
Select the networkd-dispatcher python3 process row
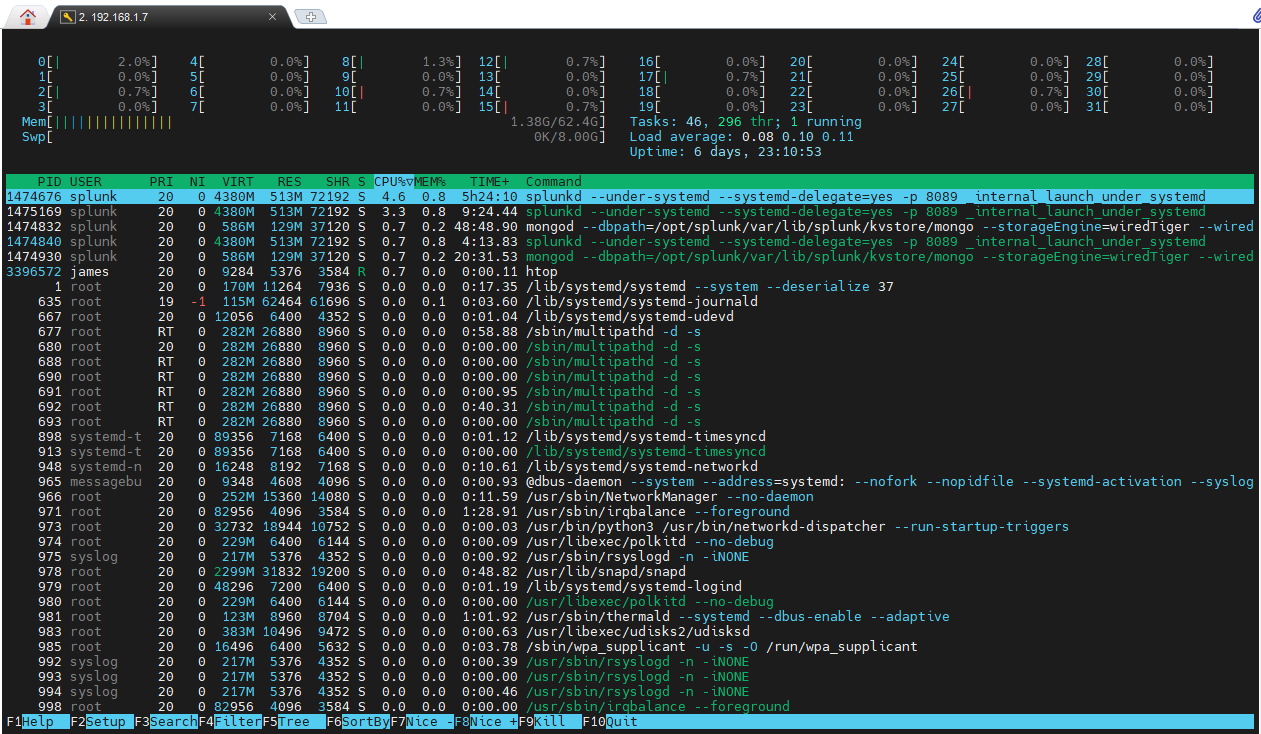630,527
